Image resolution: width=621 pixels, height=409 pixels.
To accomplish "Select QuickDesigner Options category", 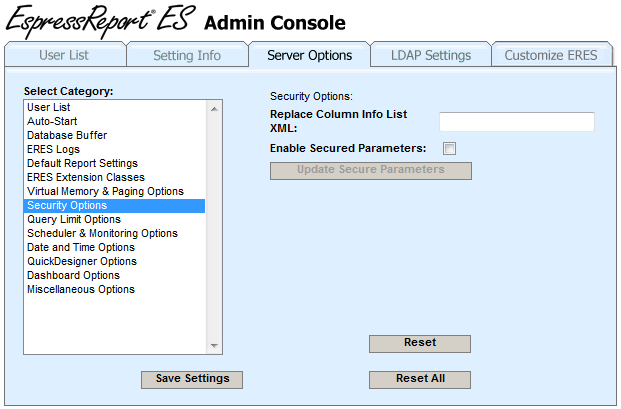I will pos(114,261).
